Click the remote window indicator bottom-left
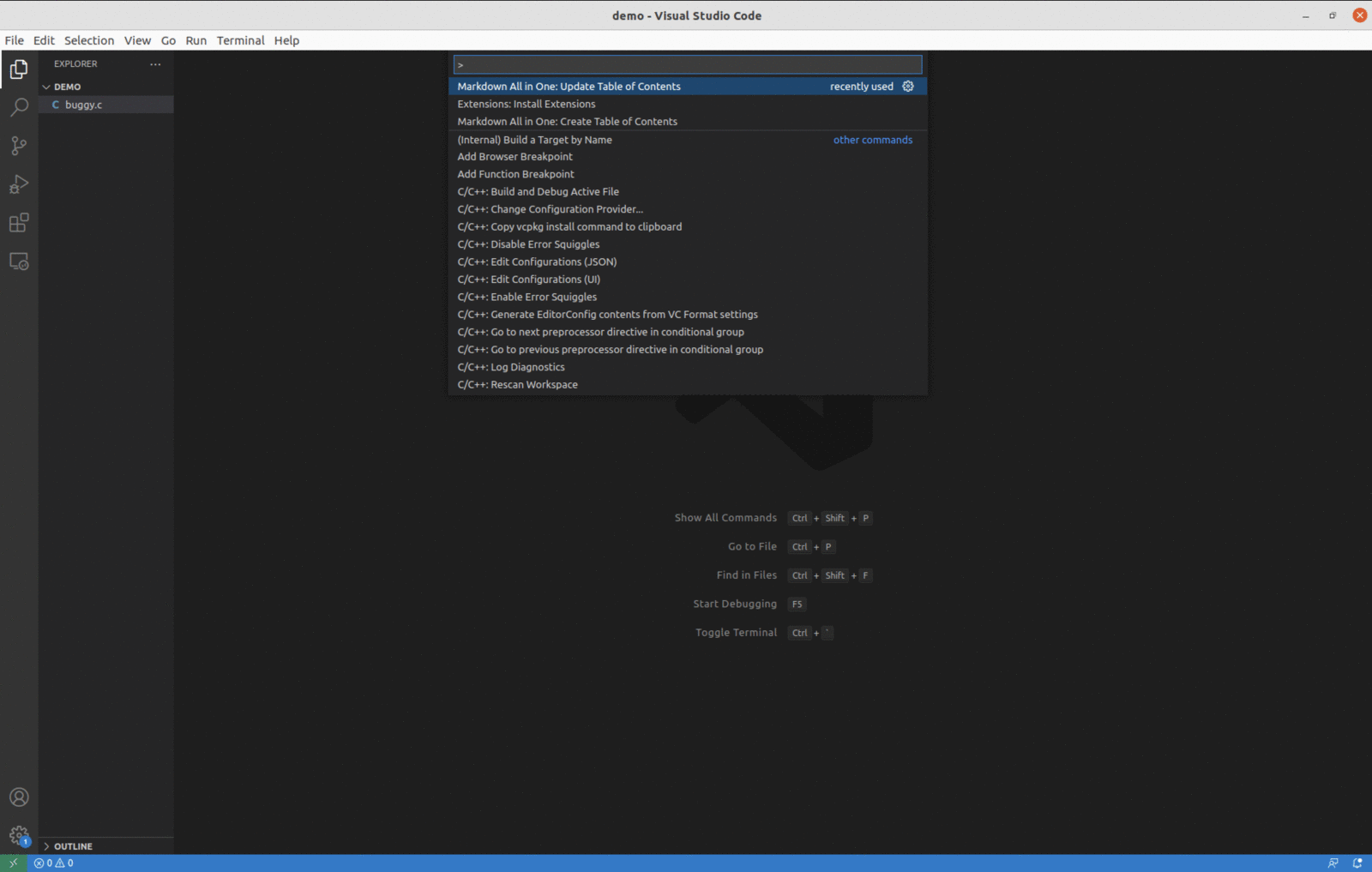The width and height of the screenshot is (1372, 872). pyautogui.click(x=11, y=863)
